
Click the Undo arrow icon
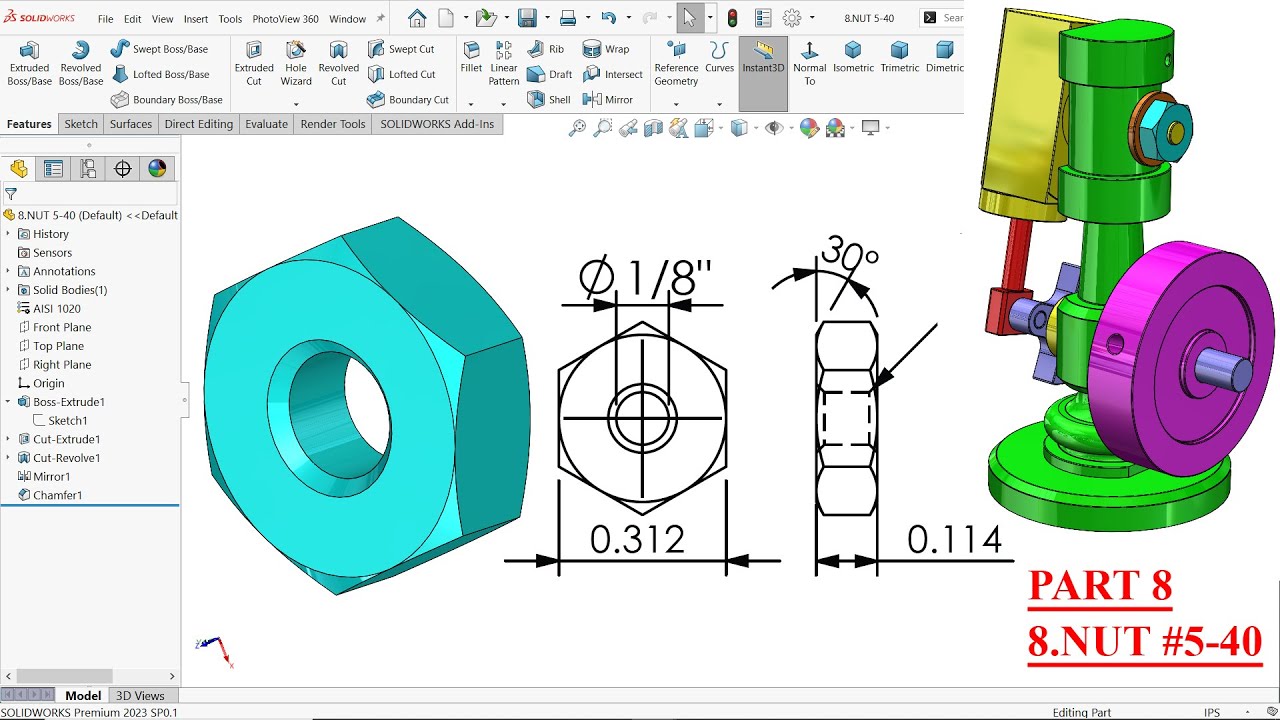[x=608, y=18]
